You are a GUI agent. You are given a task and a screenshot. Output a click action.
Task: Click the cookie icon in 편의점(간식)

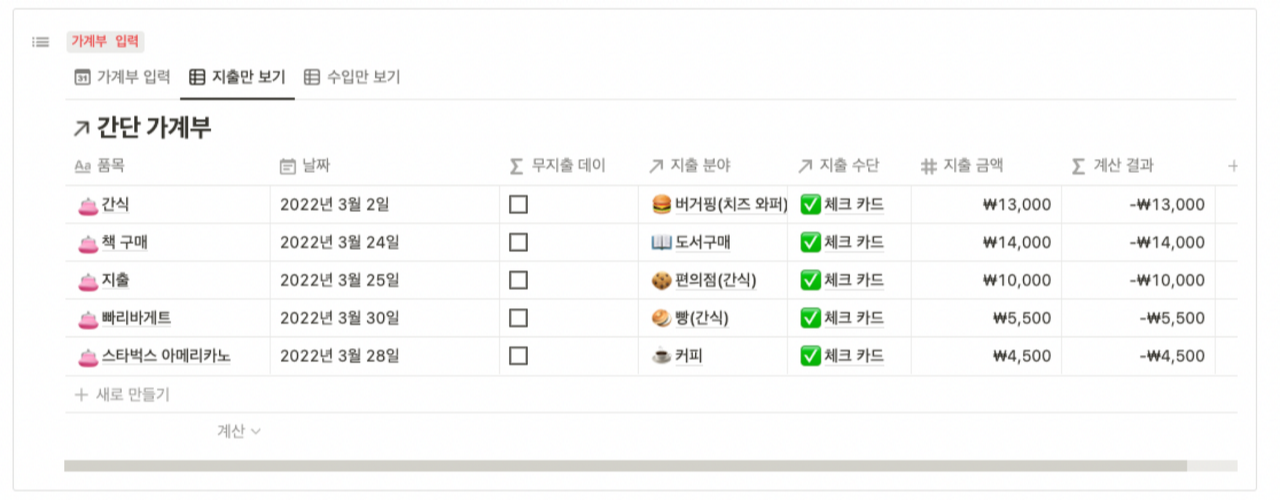(661, 281)
